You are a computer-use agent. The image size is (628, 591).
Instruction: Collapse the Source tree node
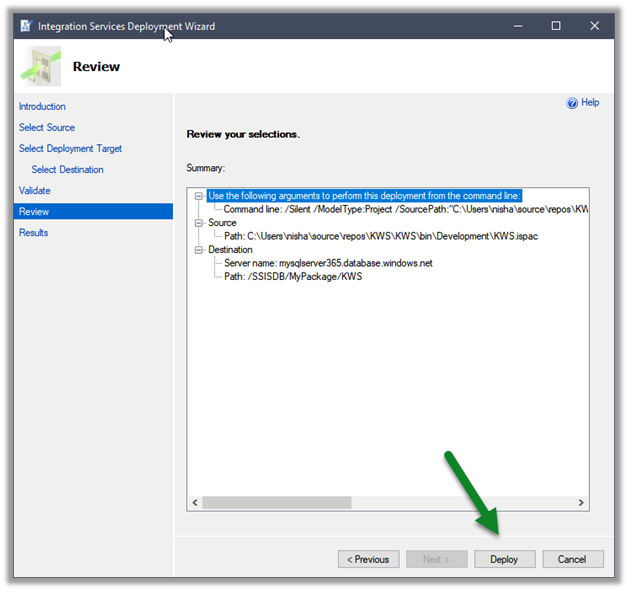(x=199, y=223)
